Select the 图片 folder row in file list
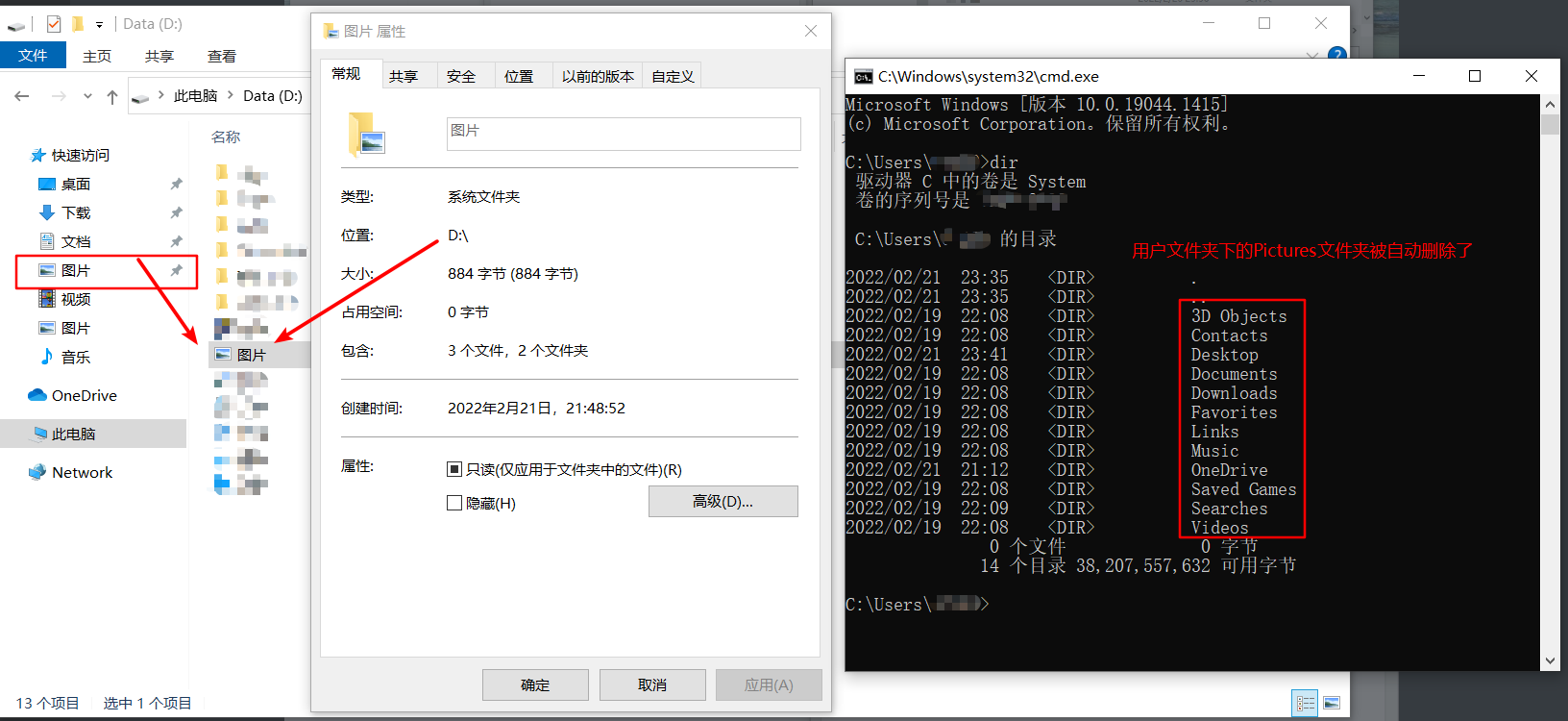The height and width of the screenshot is (721, 1568). click(x=259, y=355)
